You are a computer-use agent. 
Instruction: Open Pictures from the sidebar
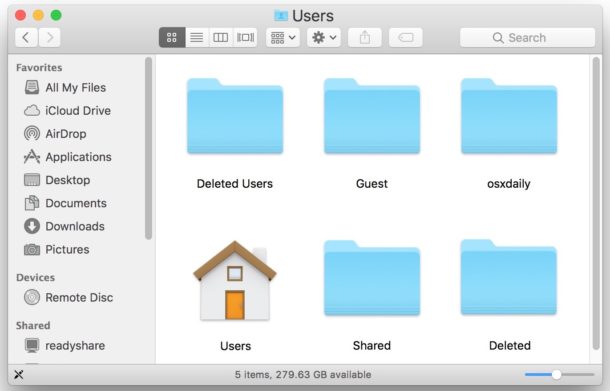click(57, 249)
